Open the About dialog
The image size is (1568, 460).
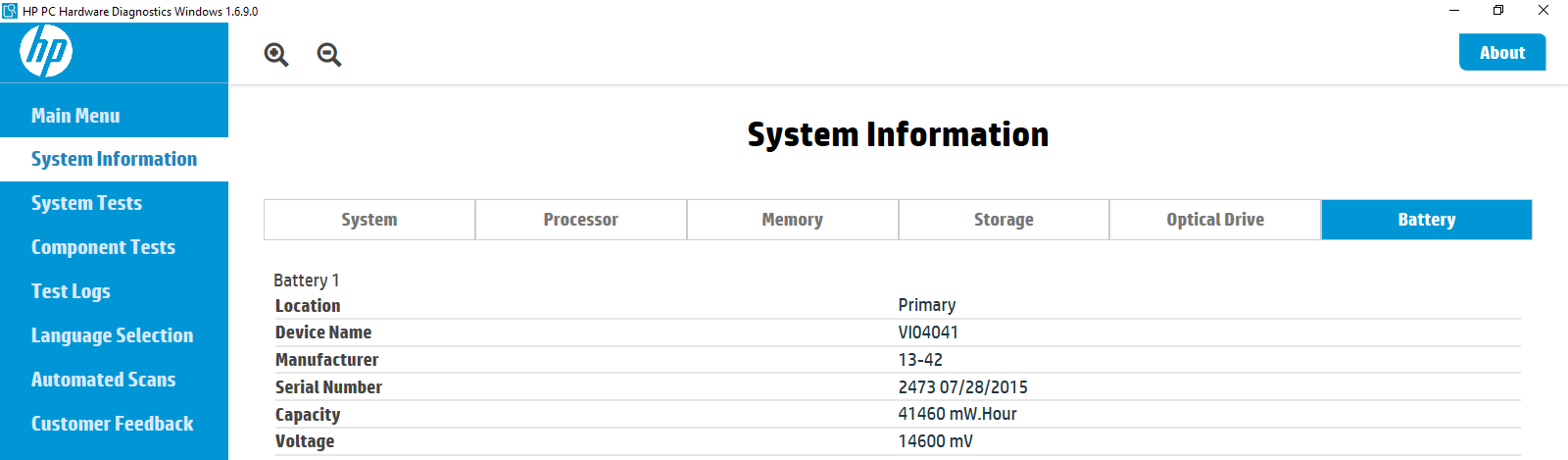[x=1502, y=53]
